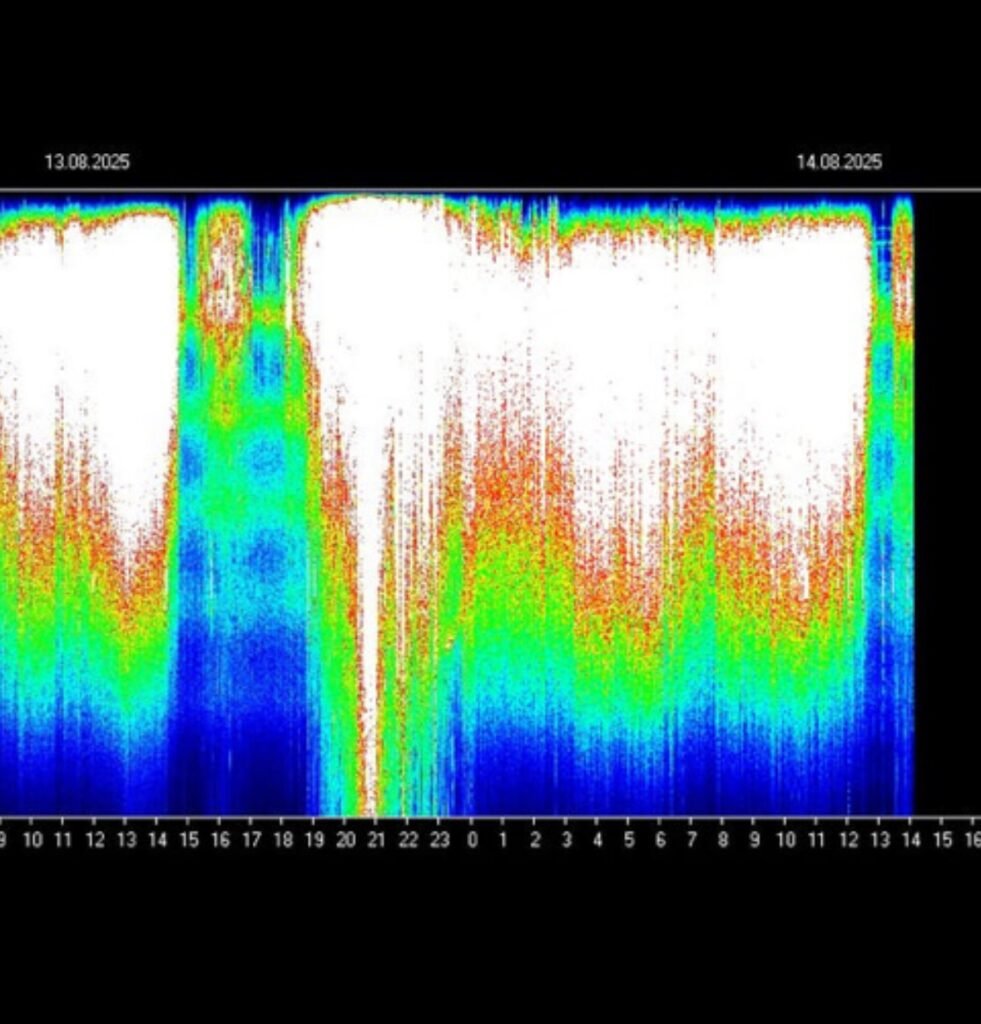Select hour 18 on the time axis
Viewport: 981px width, 1024px height.
[x=283, y=840]
